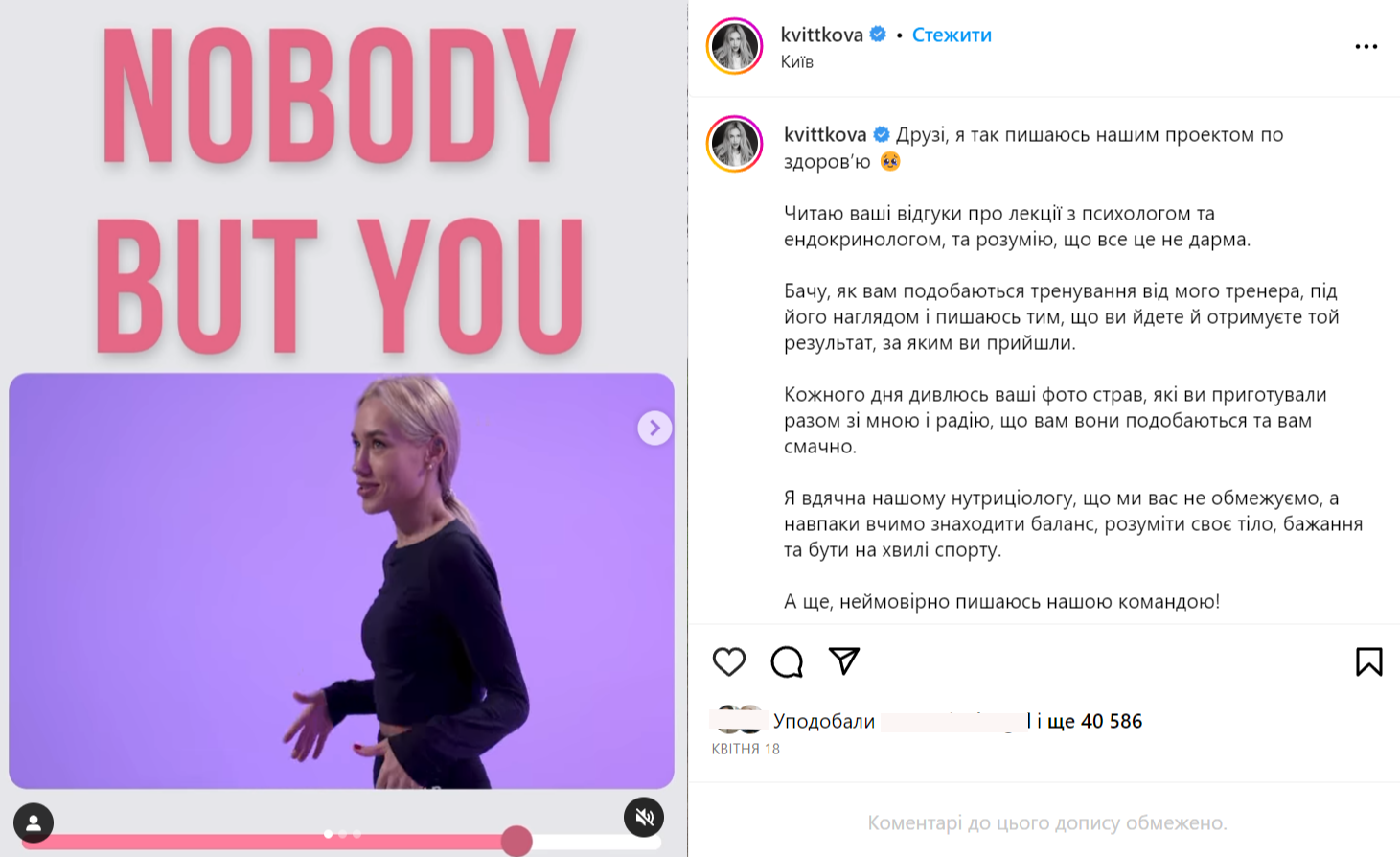Open the three-dot more options menu
This screenshot has width=1400, height=857.
tap(1366, 46)
